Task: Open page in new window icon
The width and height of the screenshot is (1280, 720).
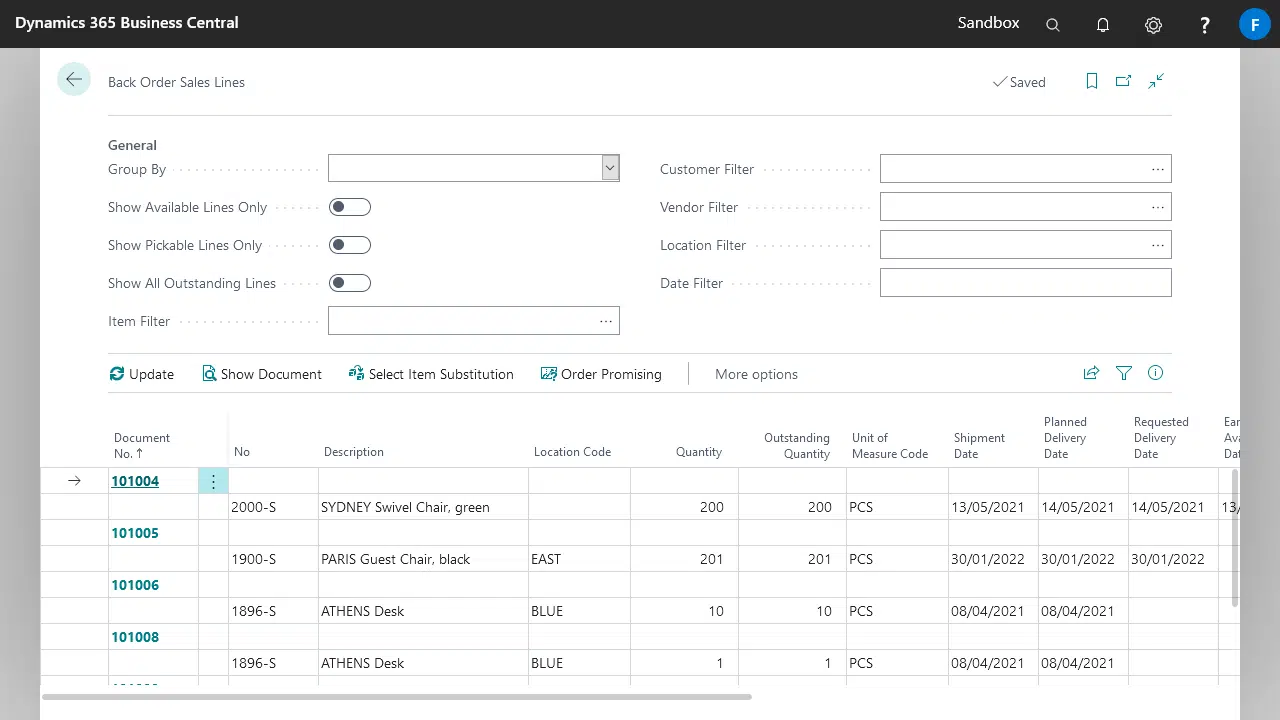Action: click(1124, 81)
